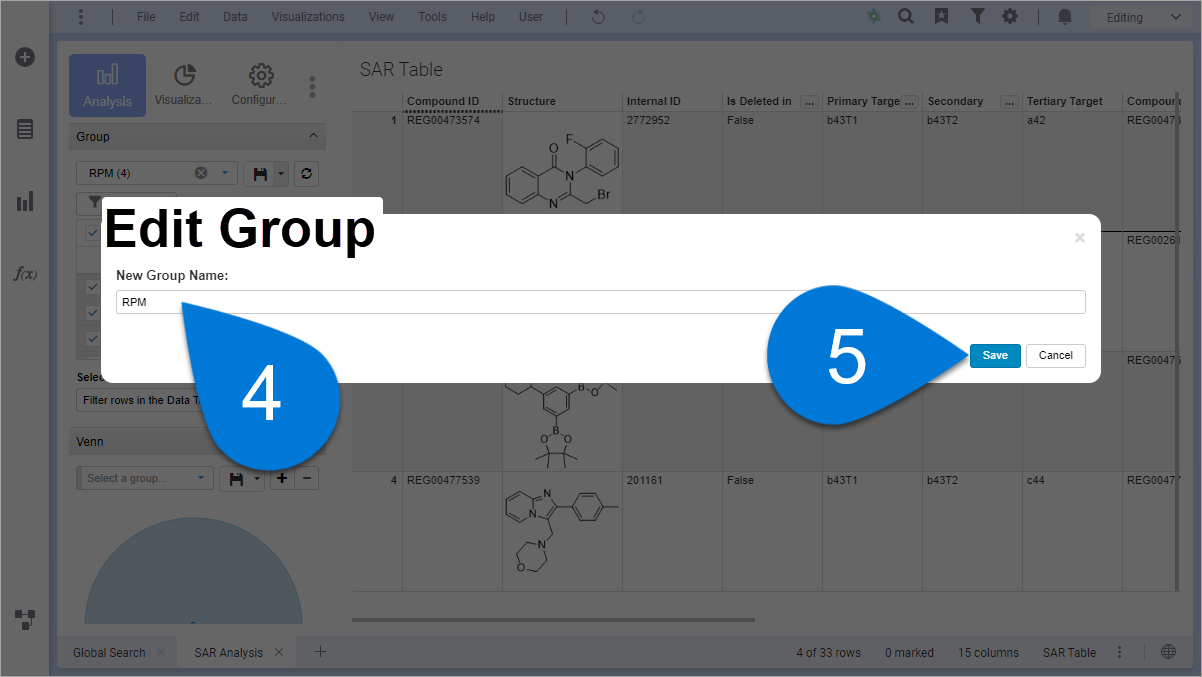Open the save group dropdown arrow
Screen dimensions: 1202x677
point(281,173)
